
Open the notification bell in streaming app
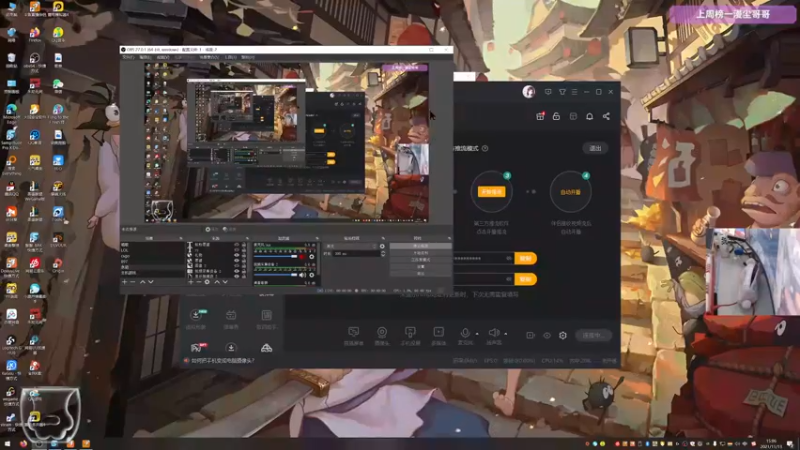pyautogui.click(x=589, y=116)
